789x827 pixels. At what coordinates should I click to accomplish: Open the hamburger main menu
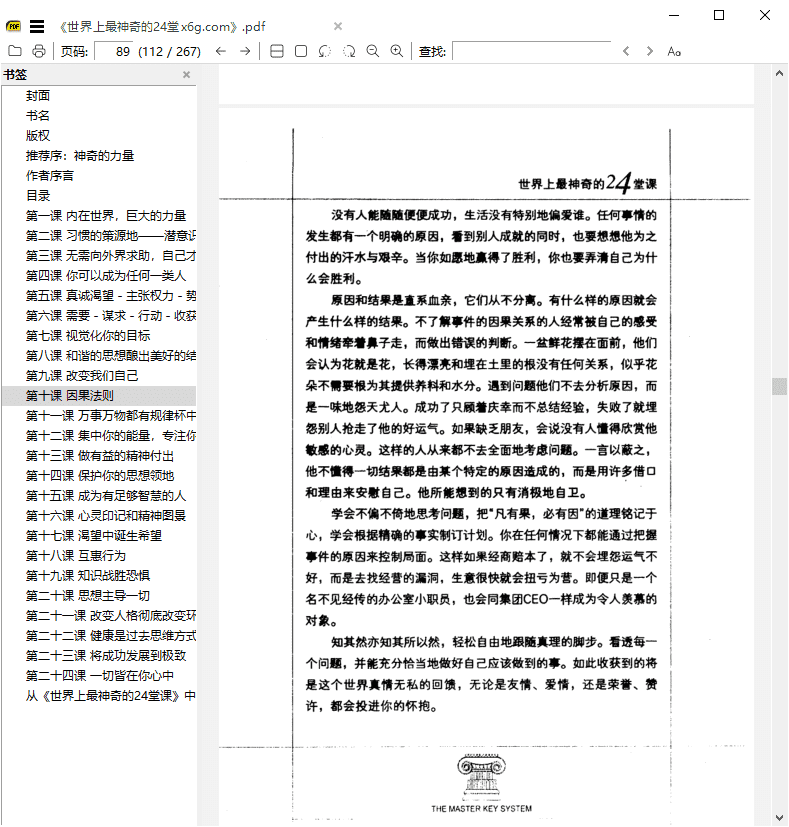37,26
